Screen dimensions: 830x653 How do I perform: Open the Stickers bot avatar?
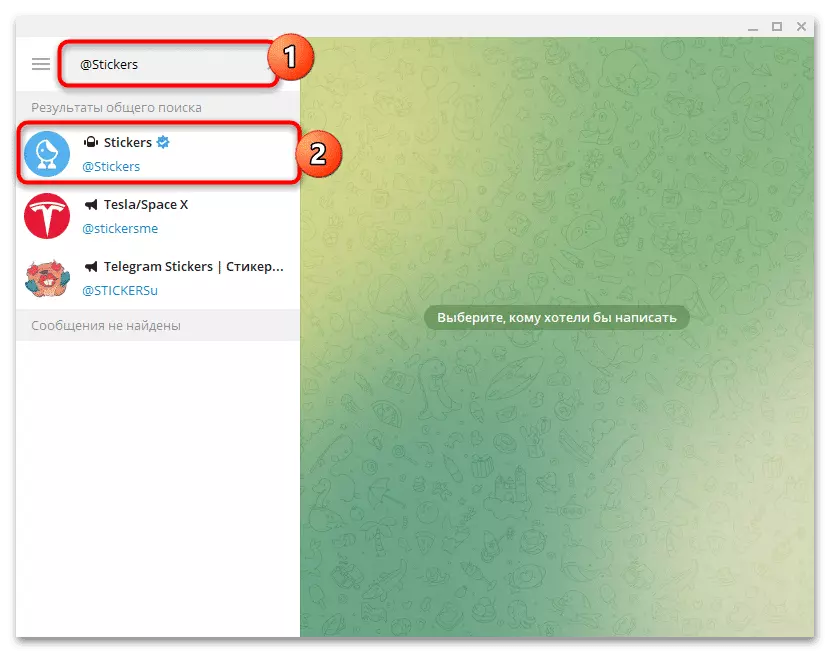point(47,153)
